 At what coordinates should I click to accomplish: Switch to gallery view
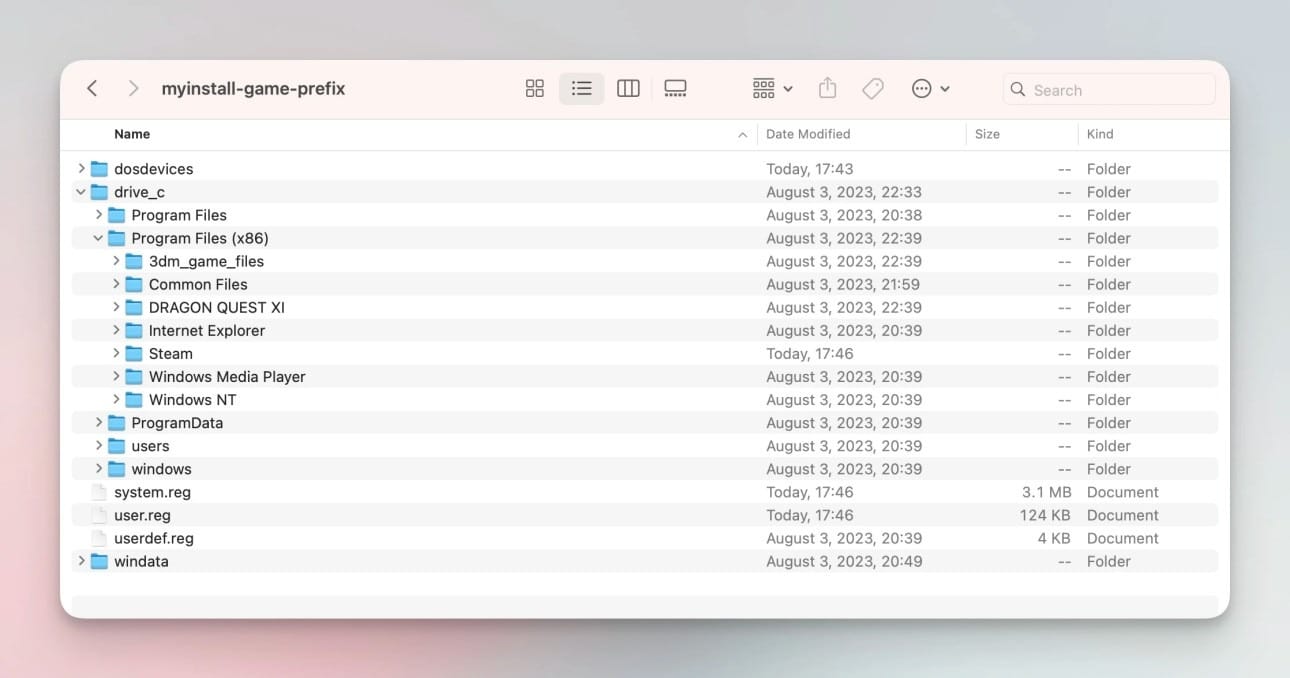pos(675,89)
